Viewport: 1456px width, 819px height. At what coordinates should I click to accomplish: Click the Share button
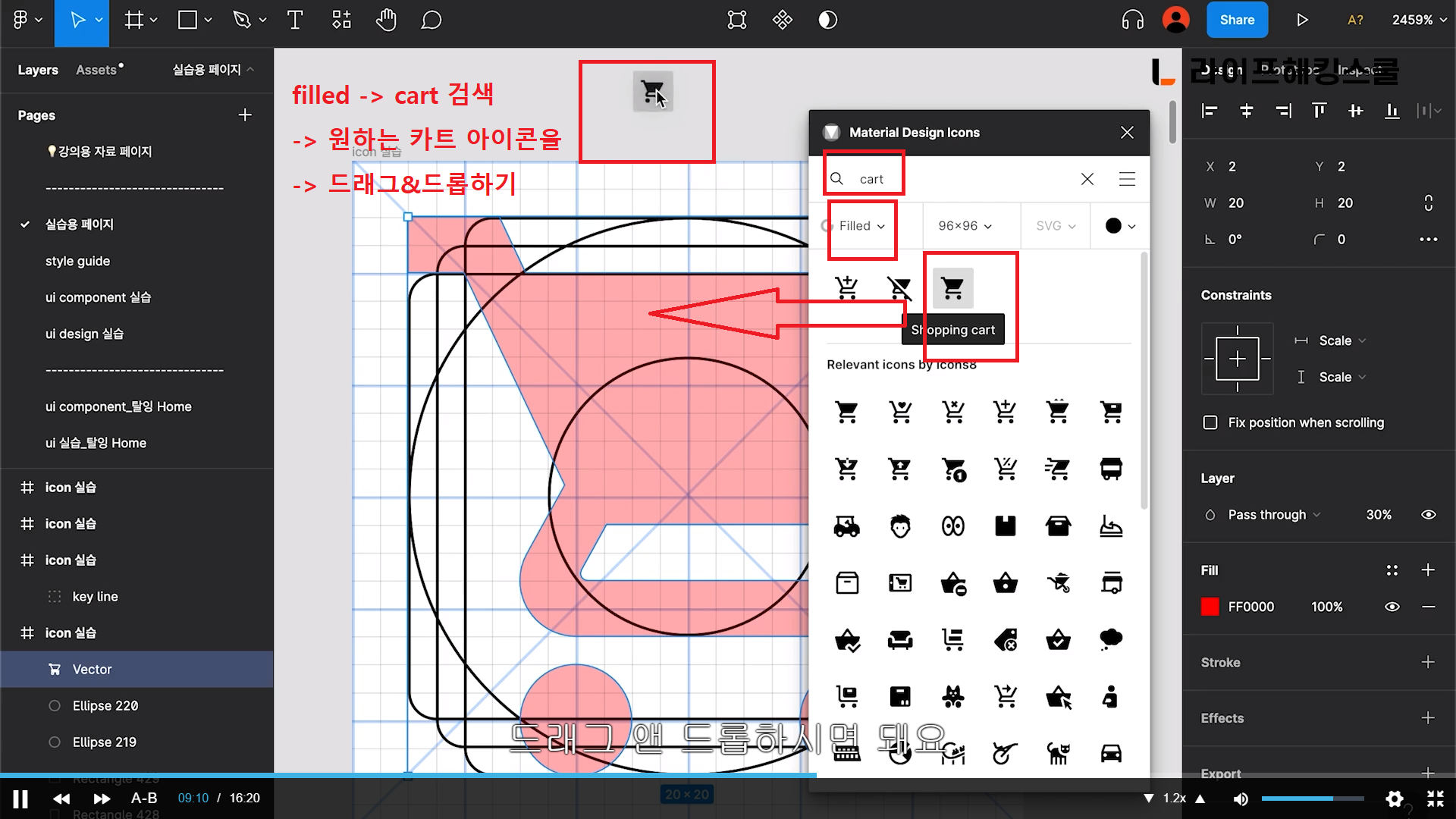[x=1236, y=20]
